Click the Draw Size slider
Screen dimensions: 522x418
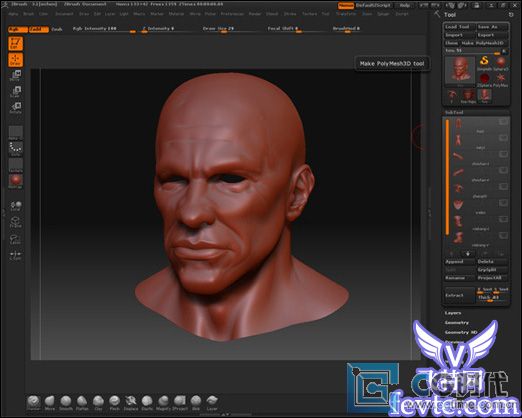pyautogui.click(x=227, y=29)
